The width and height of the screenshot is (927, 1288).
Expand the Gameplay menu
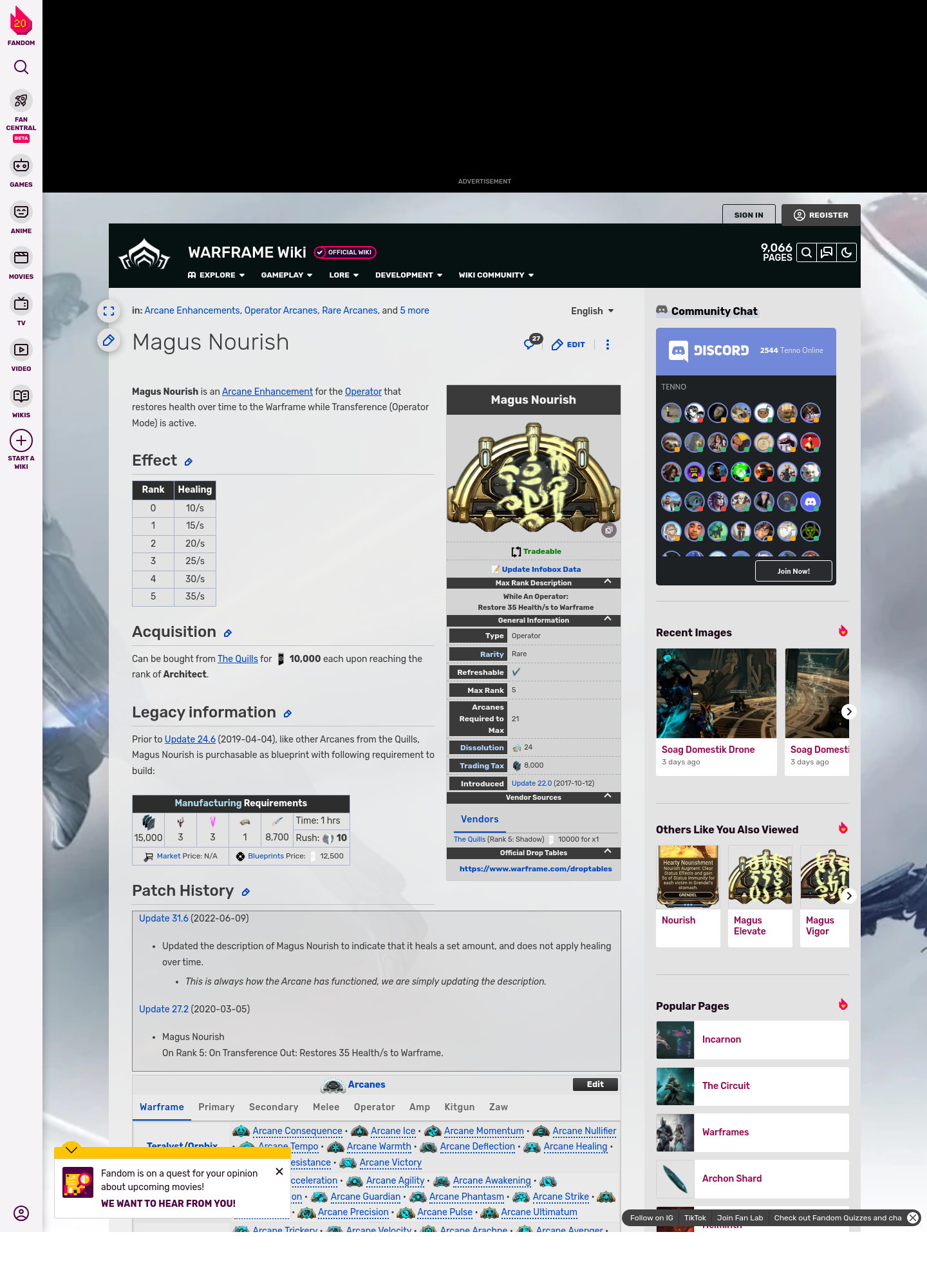tap(286, 275)
